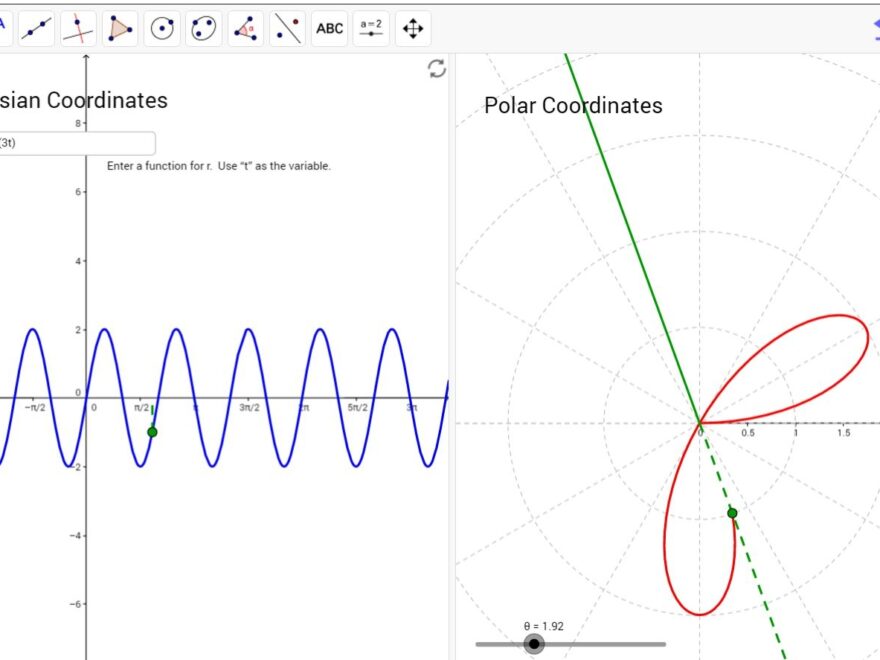Viewport: 880px width, 660px height.
Task: Select the green point on the polar curve
Action: 732,511
